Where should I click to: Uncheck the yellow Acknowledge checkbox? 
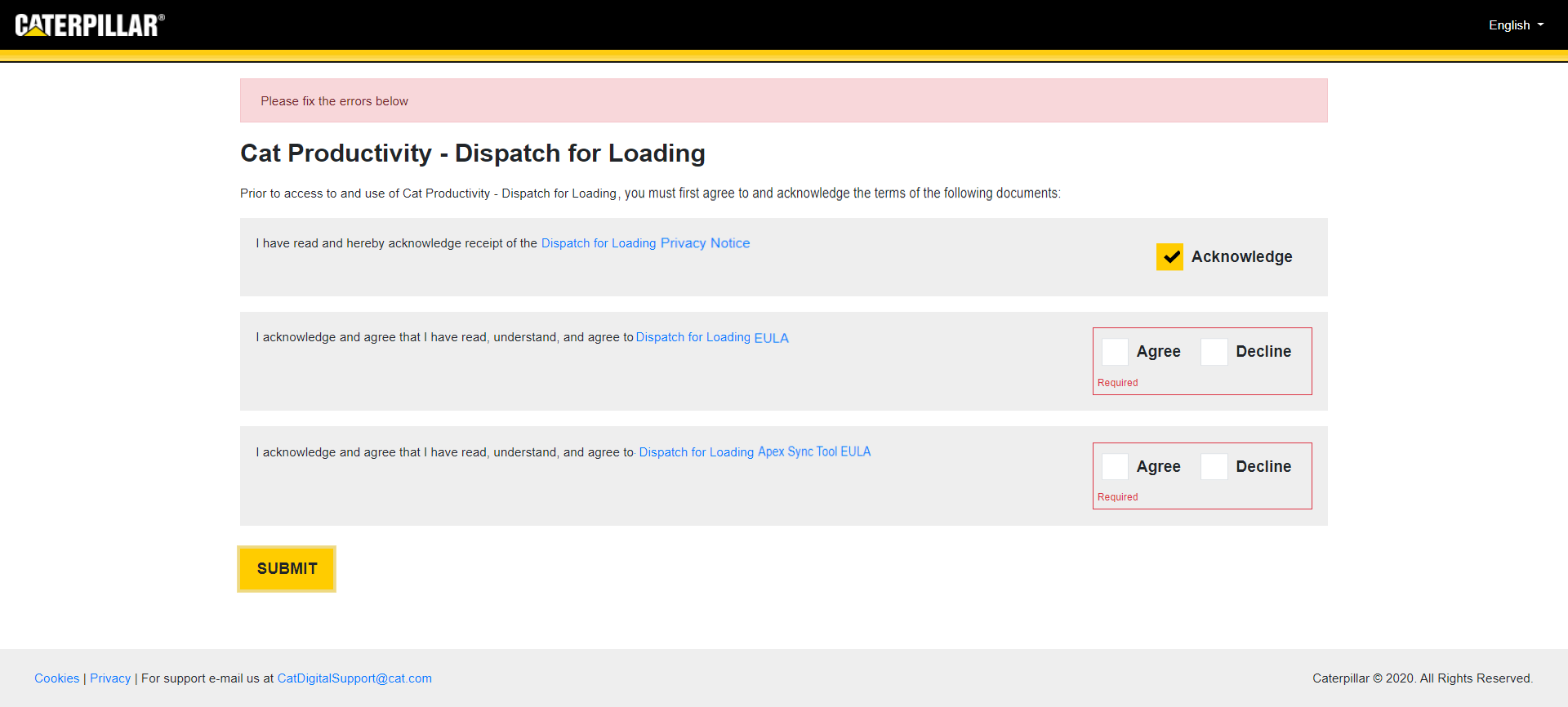(x=1169, y=256)
